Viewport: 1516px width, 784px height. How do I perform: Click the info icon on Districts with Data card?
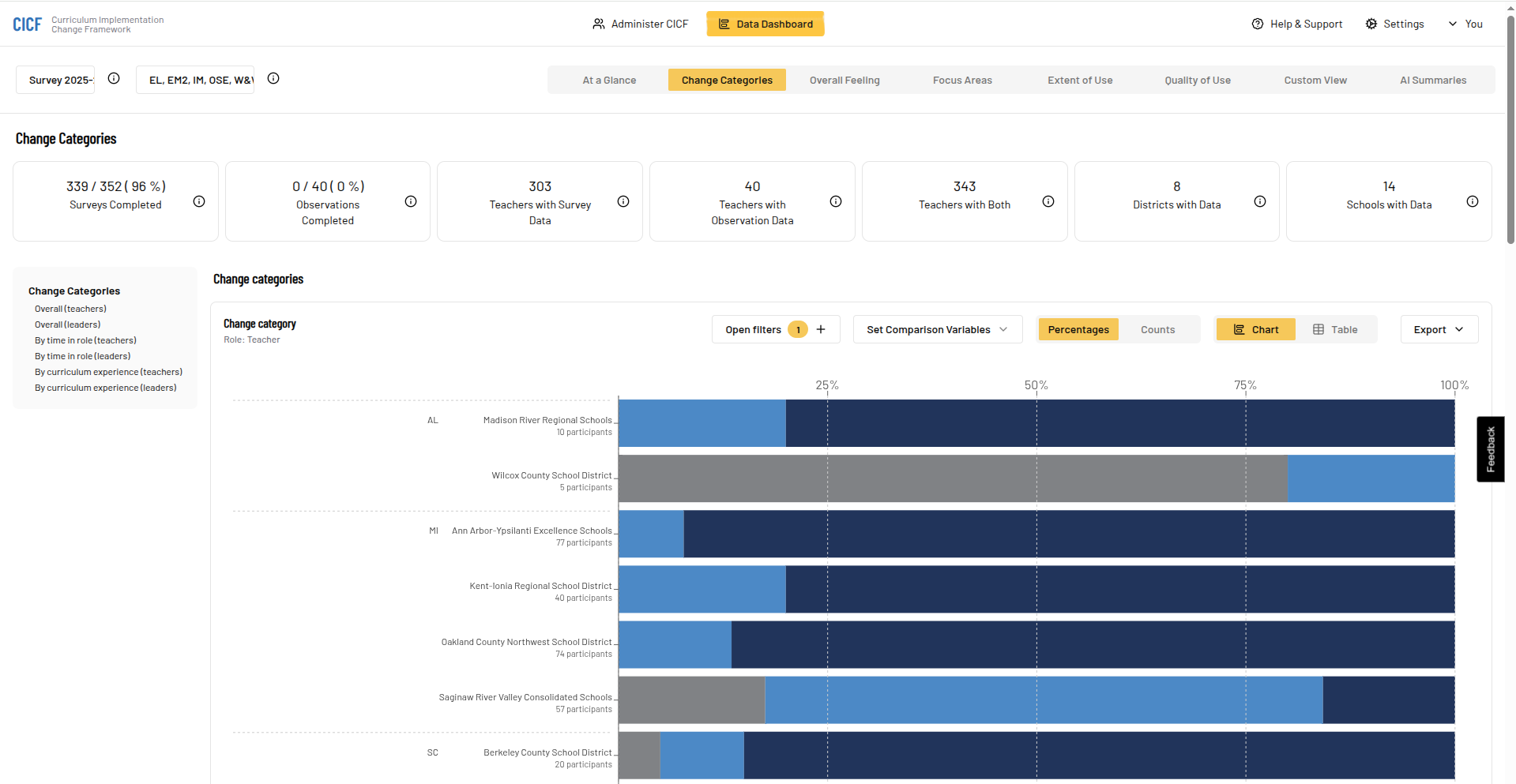click(x=1260, y=201)
